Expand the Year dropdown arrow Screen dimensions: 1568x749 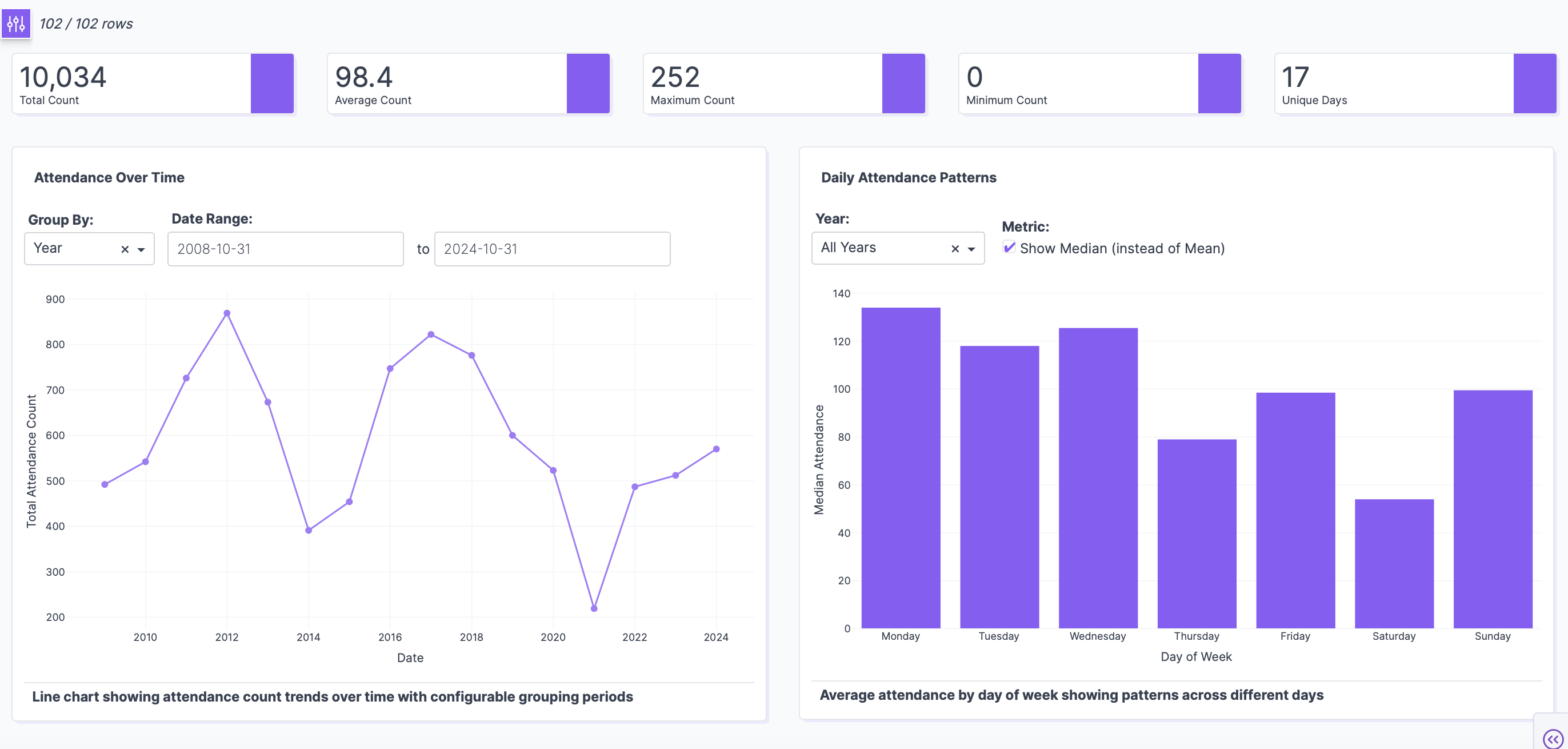tap(971, 249)
